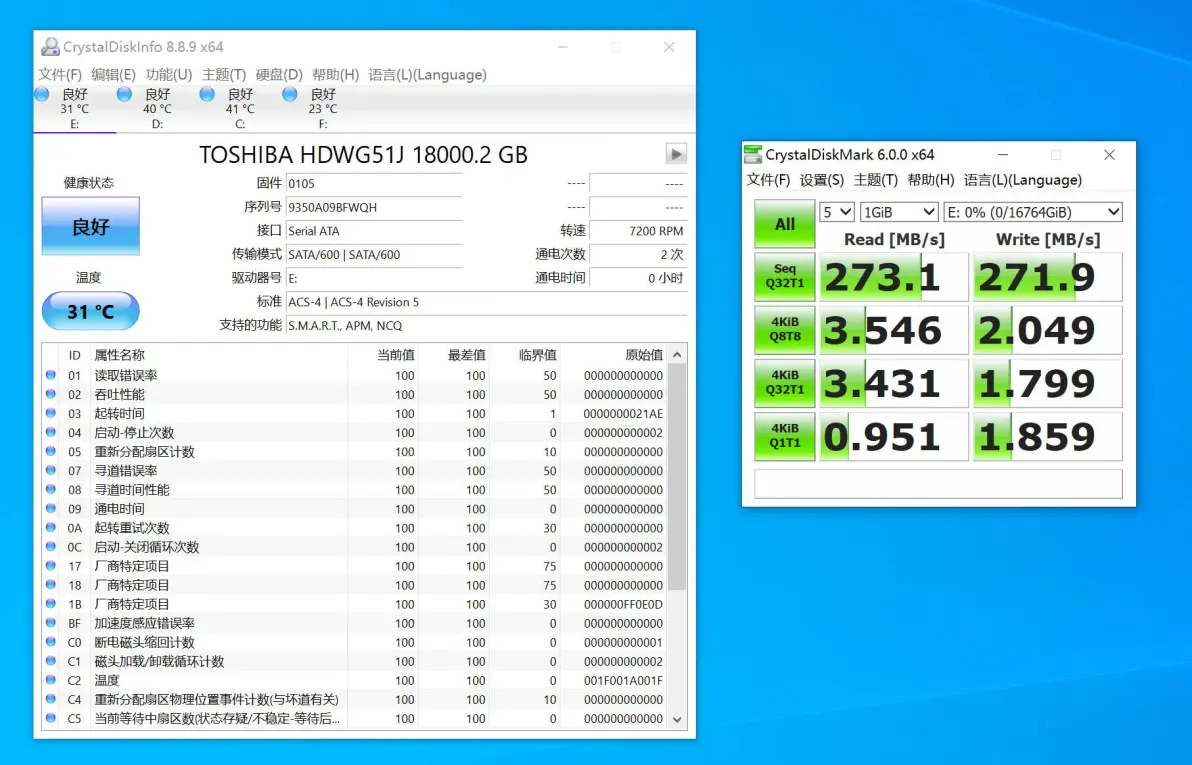Click status dot for attribute 02 吞吐性能
Screen dimensions: 1192x765
click(51, 394)
